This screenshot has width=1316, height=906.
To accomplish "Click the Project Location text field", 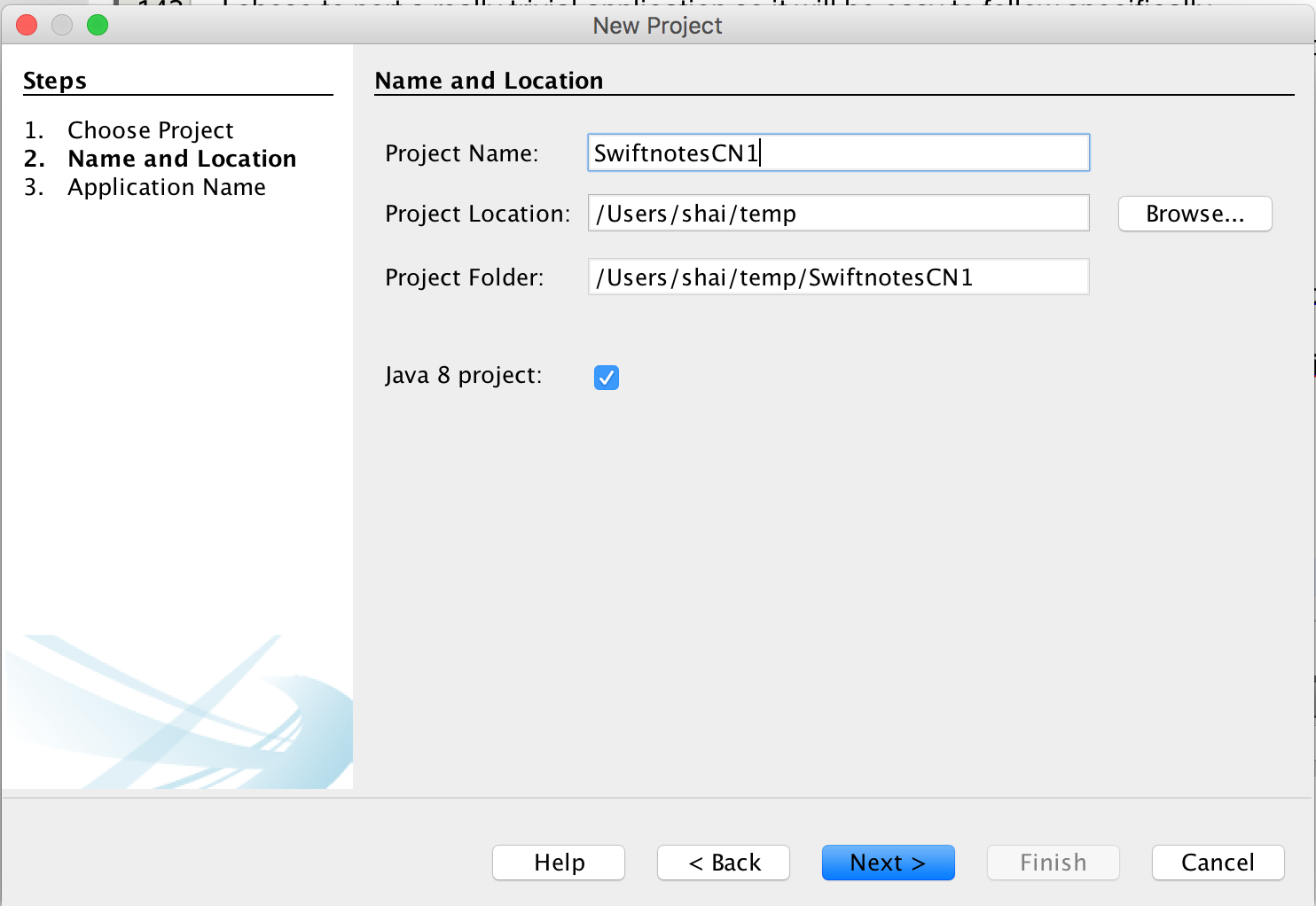I will [838, 213].
